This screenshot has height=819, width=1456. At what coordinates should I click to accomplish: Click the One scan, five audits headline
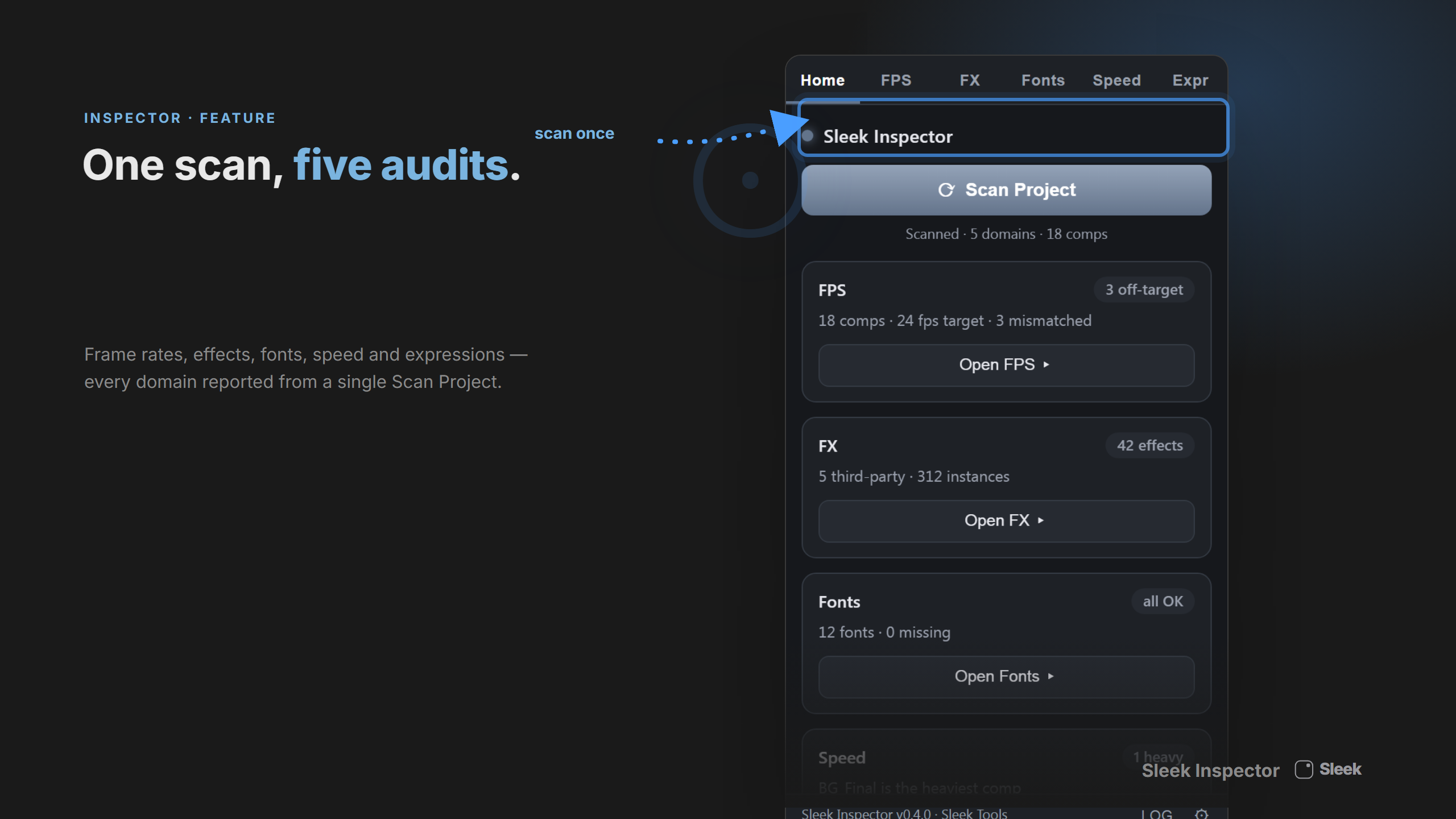(x=301, y=165)
